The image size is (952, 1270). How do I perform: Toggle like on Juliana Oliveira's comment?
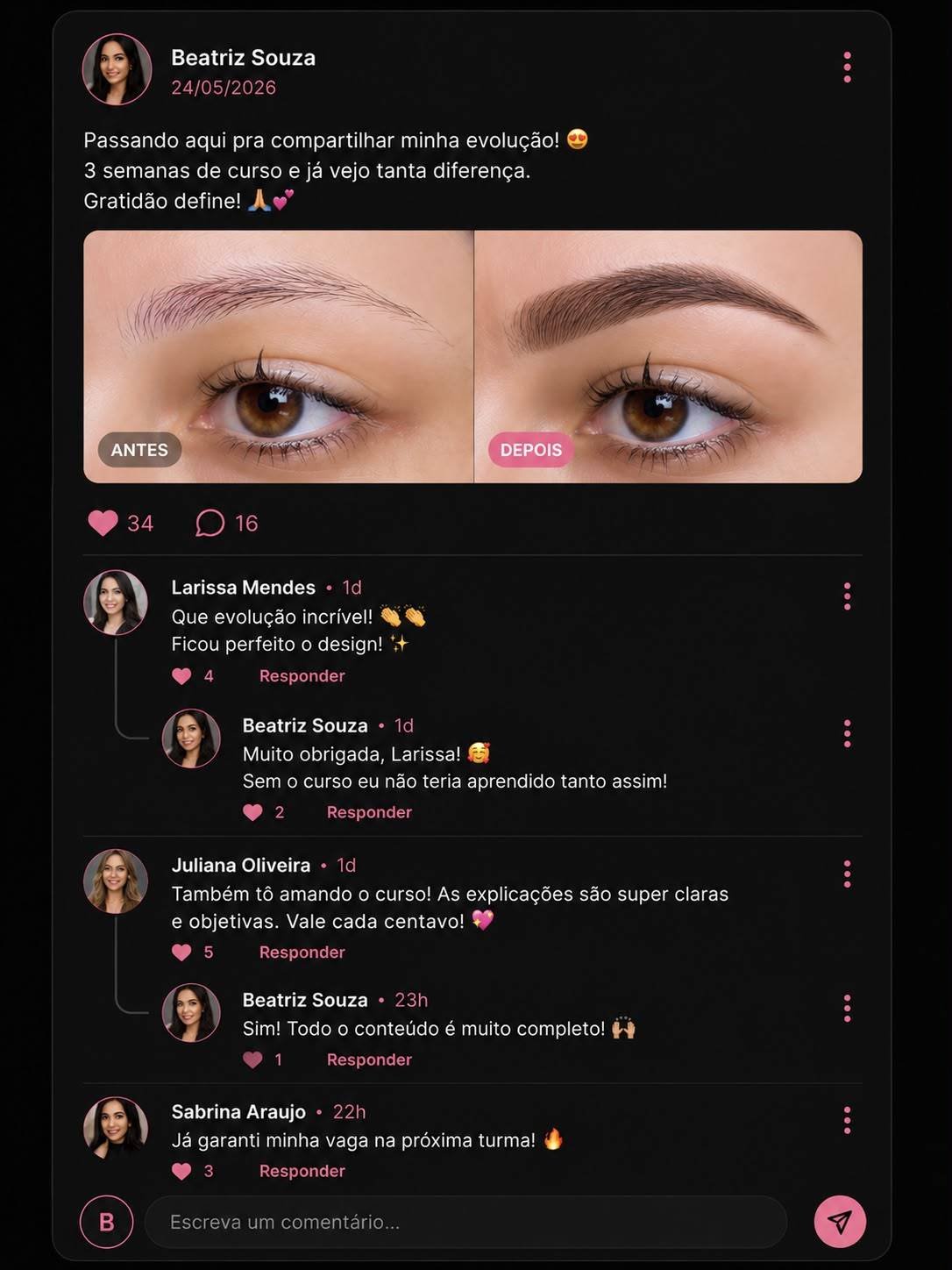tap(181, 952)
